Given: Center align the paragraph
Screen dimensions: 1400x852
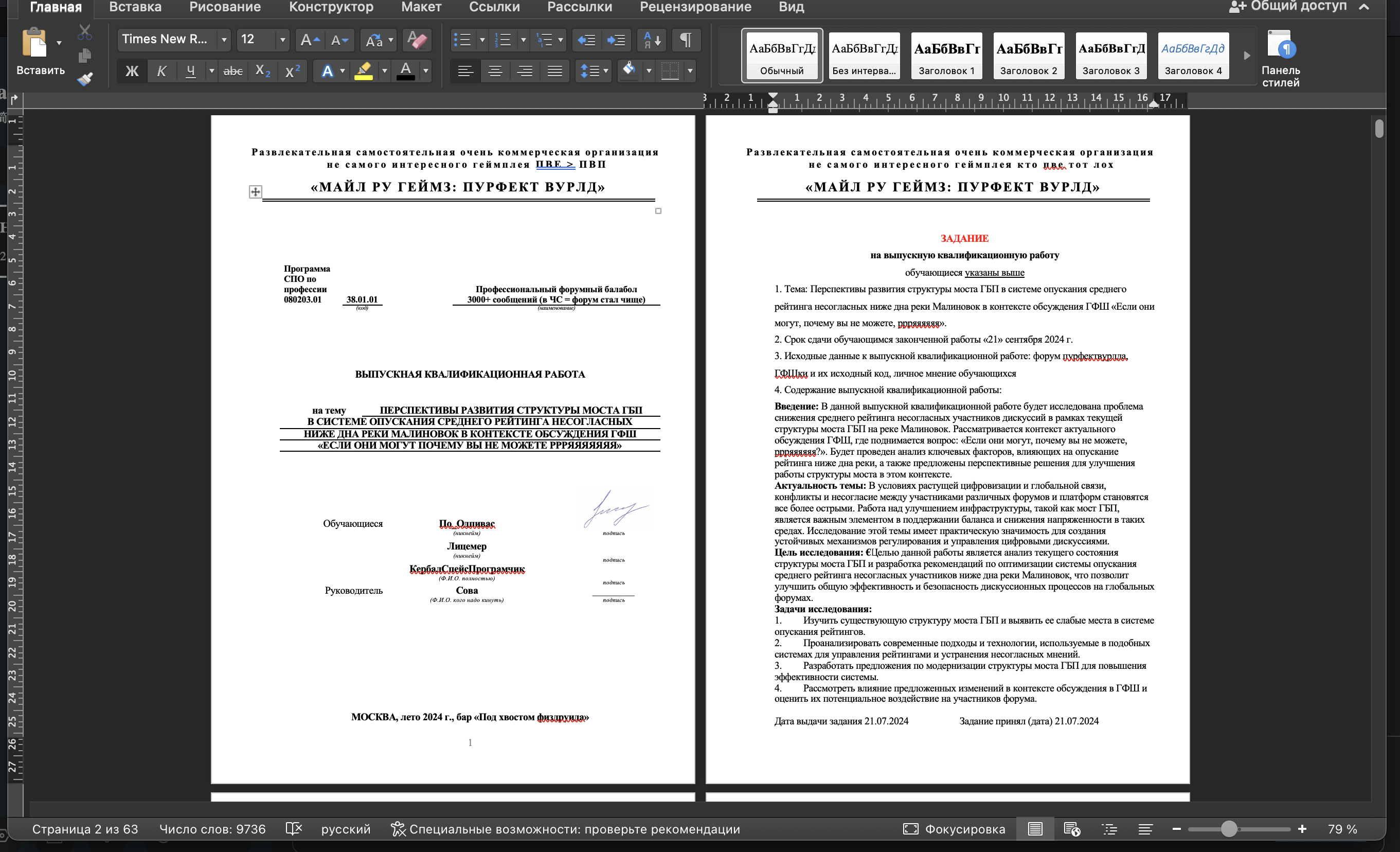Looking at the screenshot, I should 495,71.
